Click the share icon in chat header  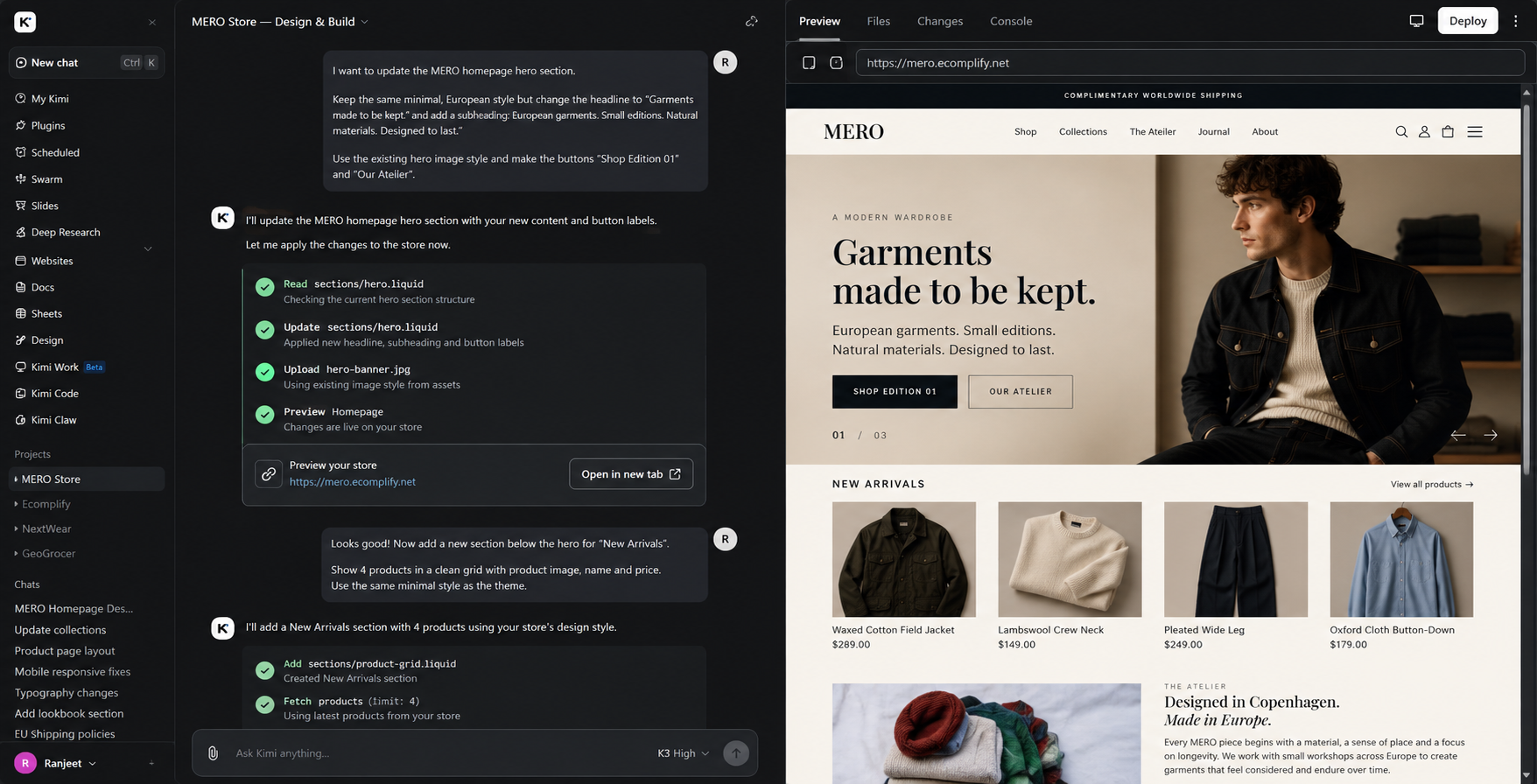point(751,22)
